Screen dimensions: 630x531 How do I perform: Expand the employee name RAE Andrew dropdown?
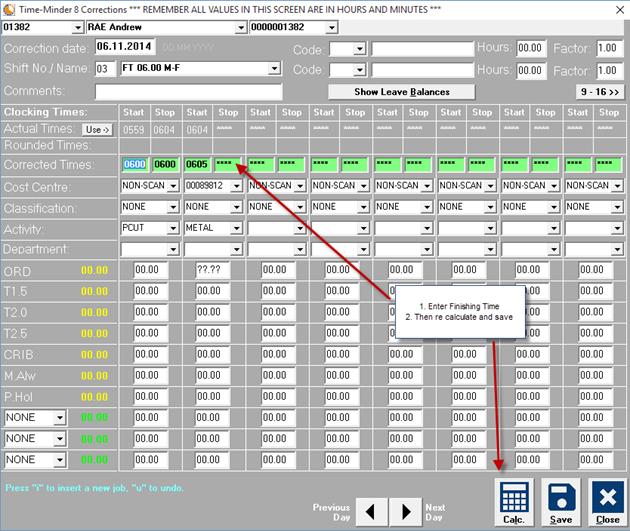[x=240, y=27]
